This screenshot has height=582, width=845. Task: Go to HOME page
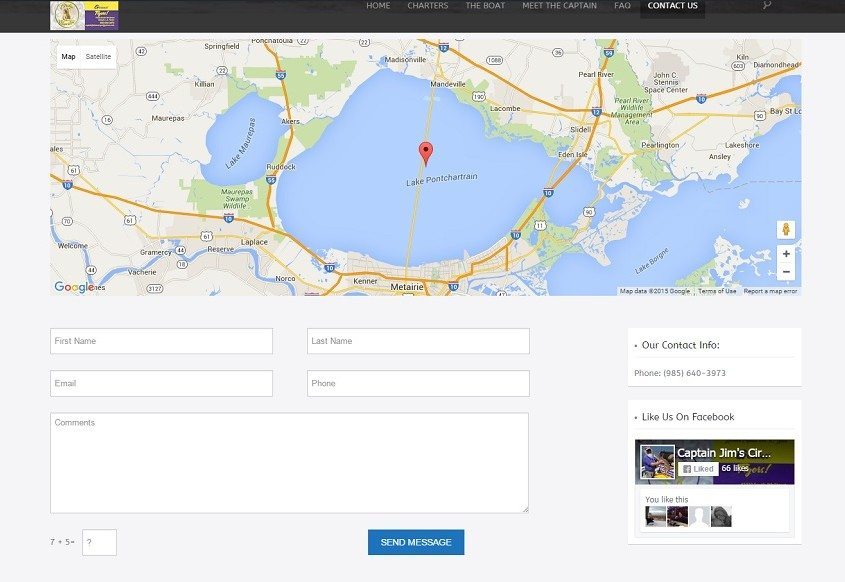point(378,6)
